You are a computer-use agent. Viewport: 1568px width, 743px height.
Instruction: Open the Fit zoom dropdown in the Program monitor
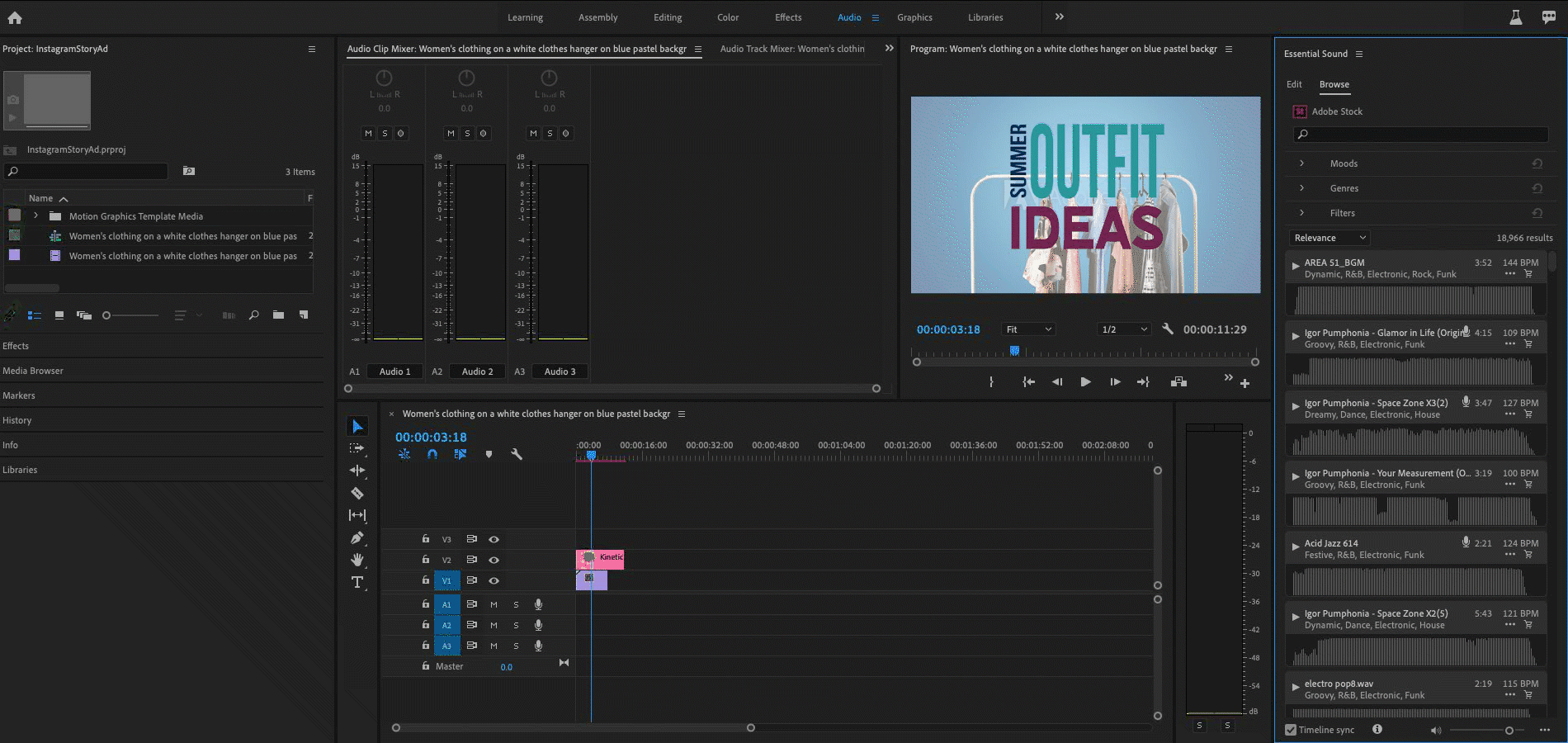click(1028, 329)
